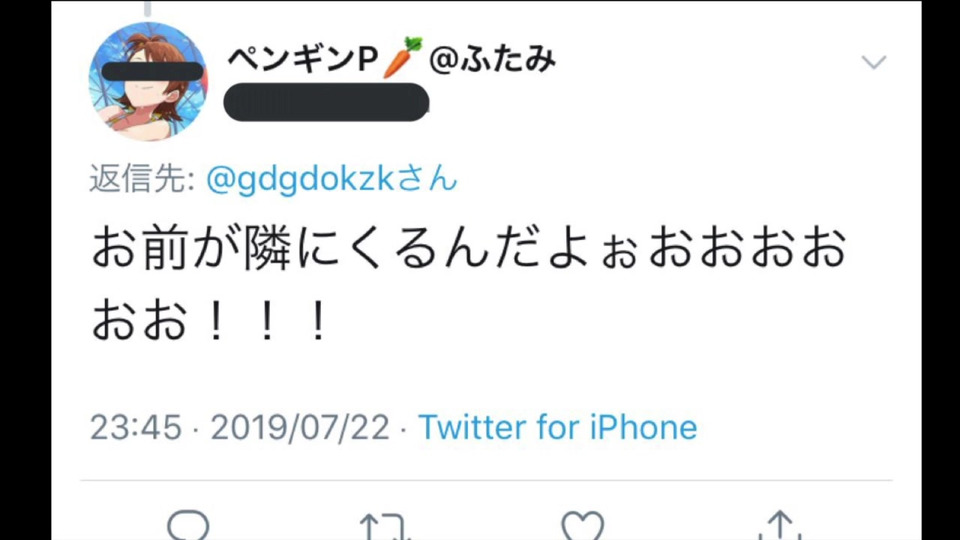Open the share sheet via the upload arrow icon
This screenshot has width=960, height=540.
coord(781,525)
